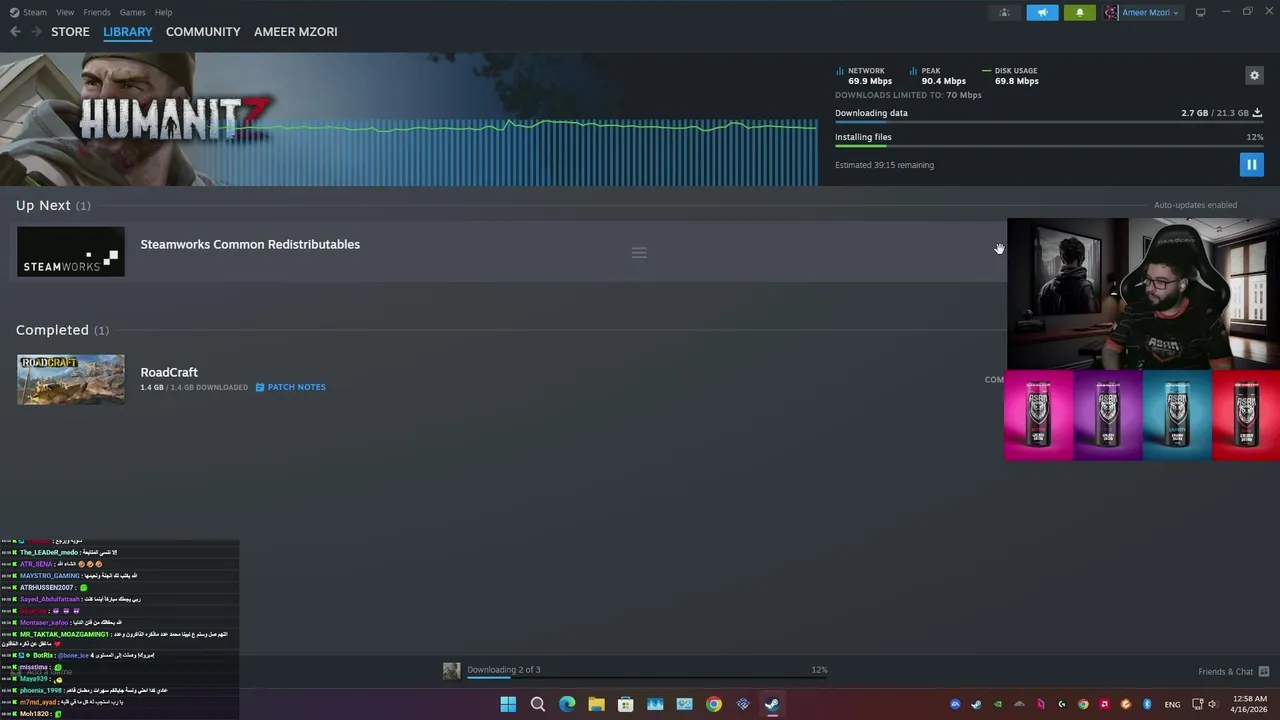
Task: Switch to the COMMUNITY tab
Action: click(x=203, y=32)
